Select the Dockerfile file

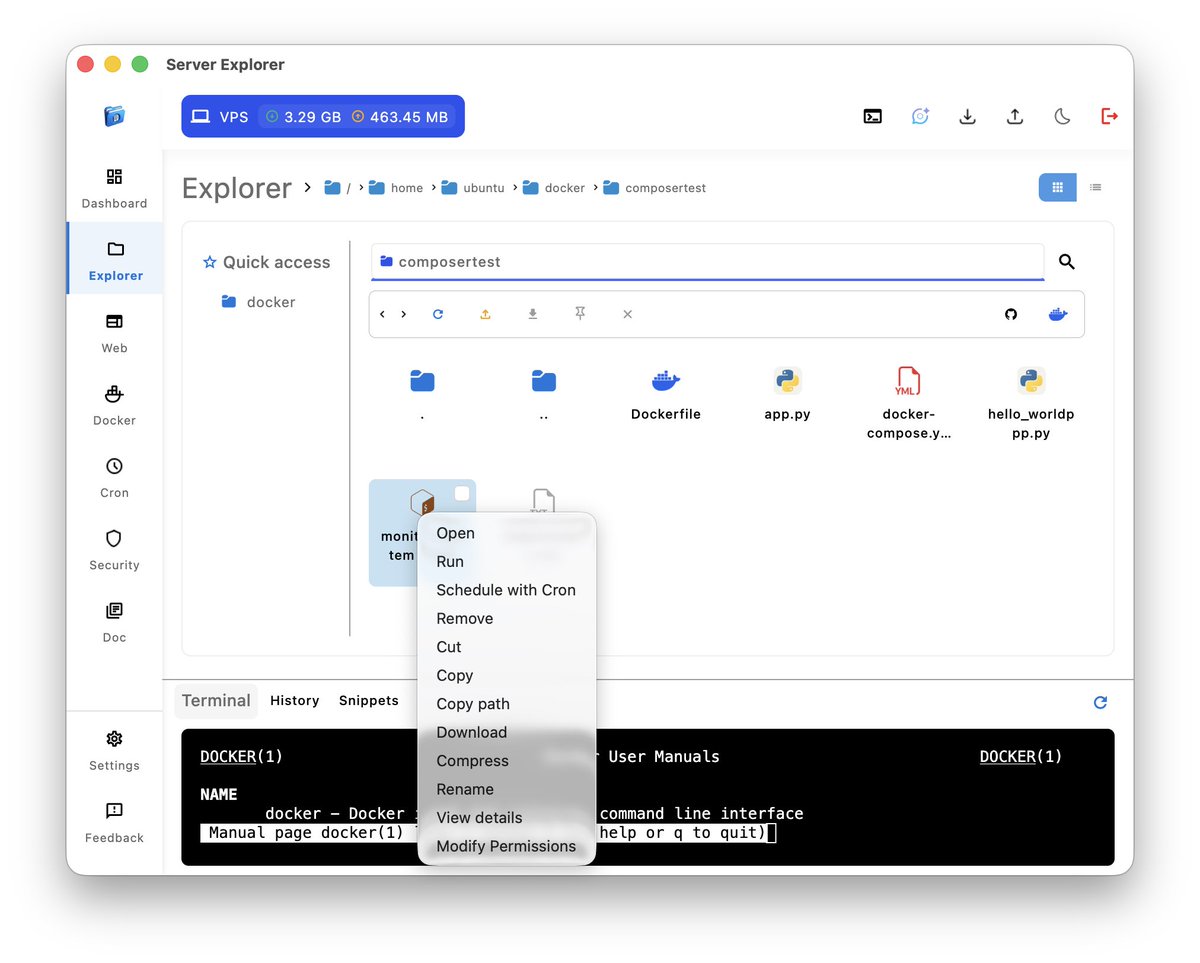click(x=665, y=393)
